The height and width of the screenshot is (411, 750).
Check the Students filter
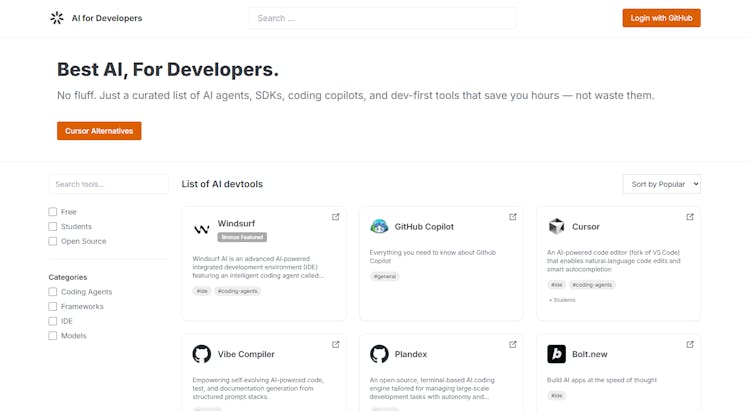(53, 227)
